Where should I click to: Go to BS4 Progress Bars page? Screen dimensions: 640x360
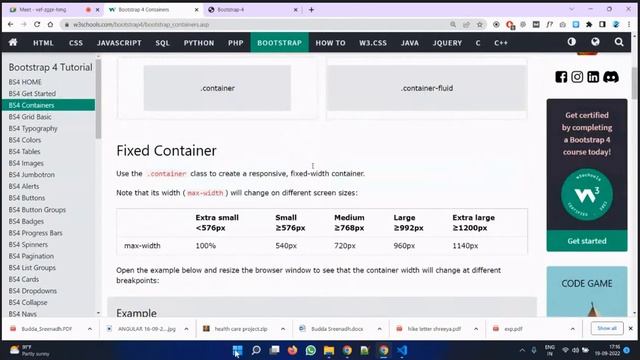(x=36, y=233)
